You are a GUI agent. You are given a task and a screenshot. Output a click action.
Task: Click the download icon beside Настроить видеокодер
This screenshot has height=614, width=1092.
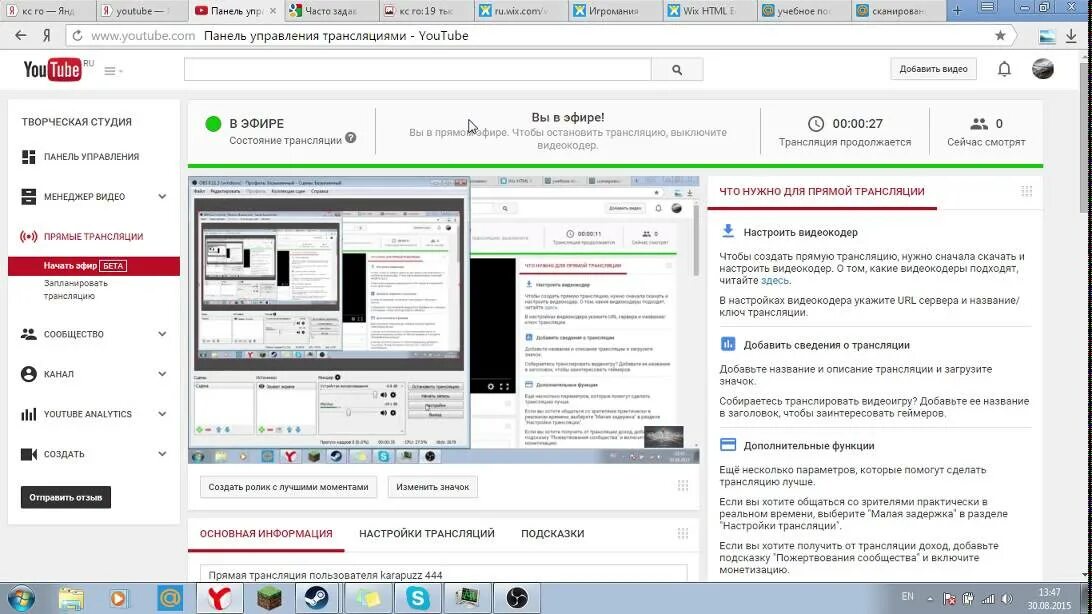(x=728, y=231)
